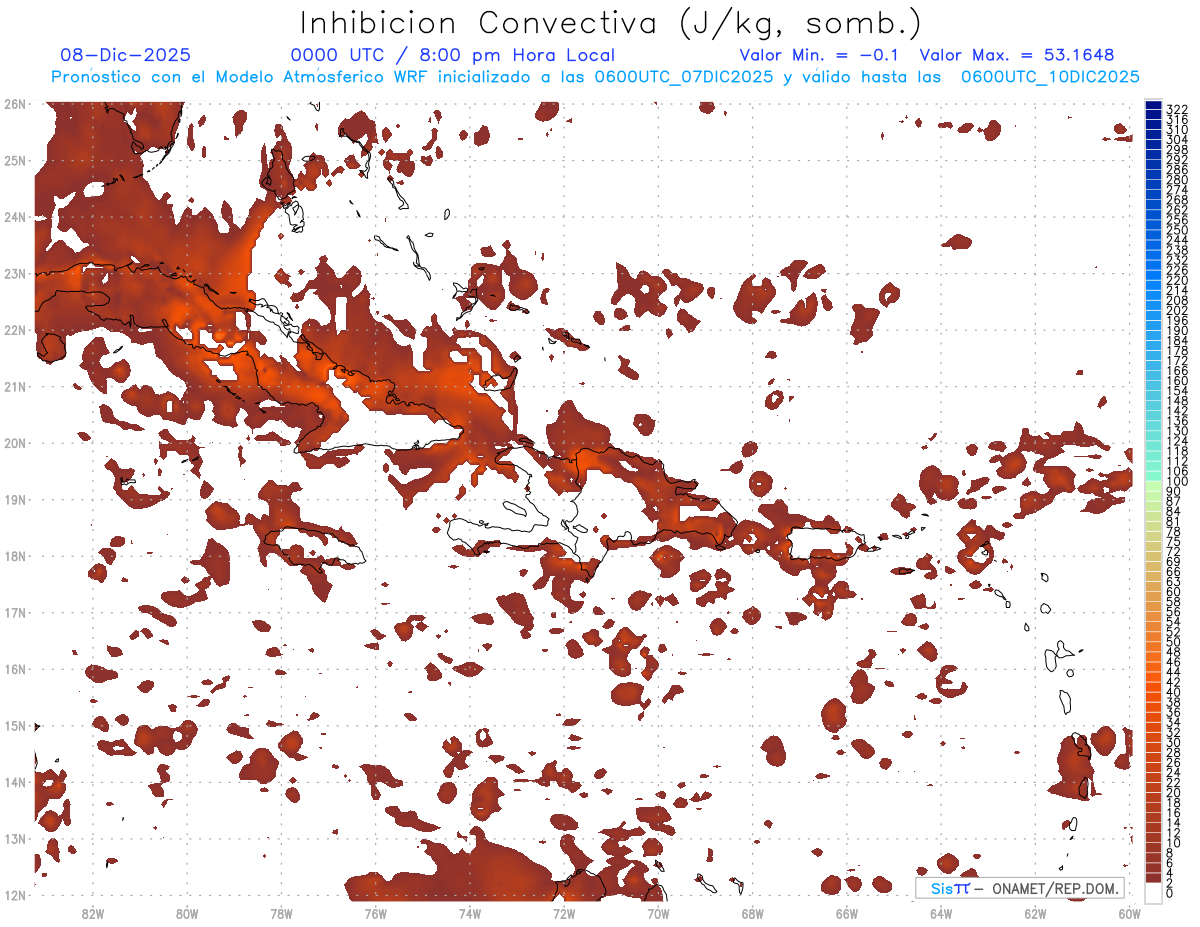Viewport: 1200px width, 927px height.
Task: Click the 68W longitude label
Action: coord(752,914)
